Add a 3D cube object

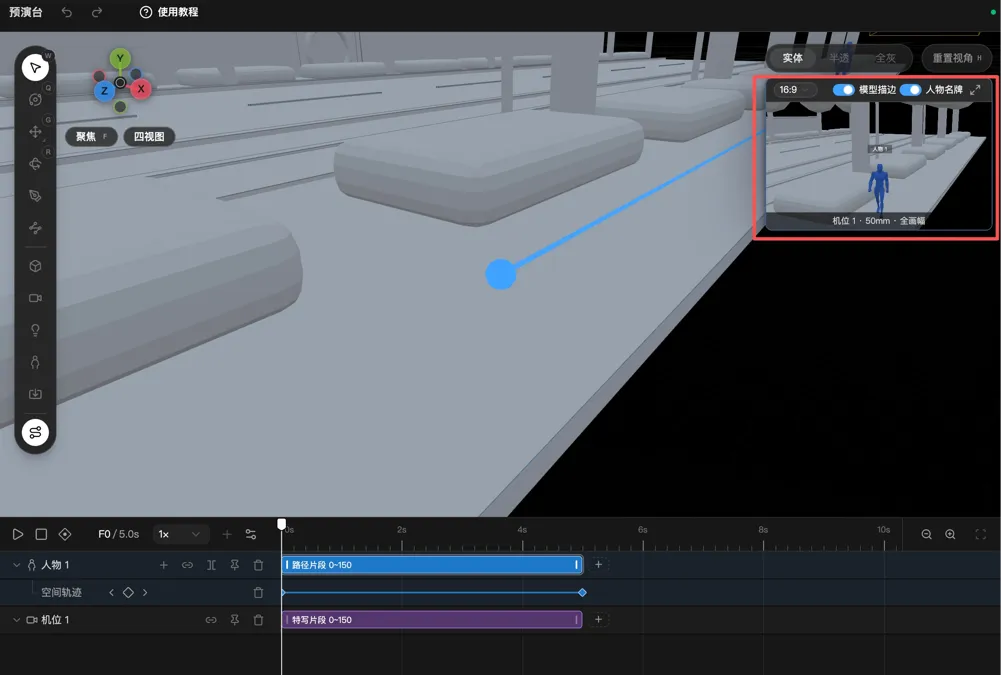point(35,266)
